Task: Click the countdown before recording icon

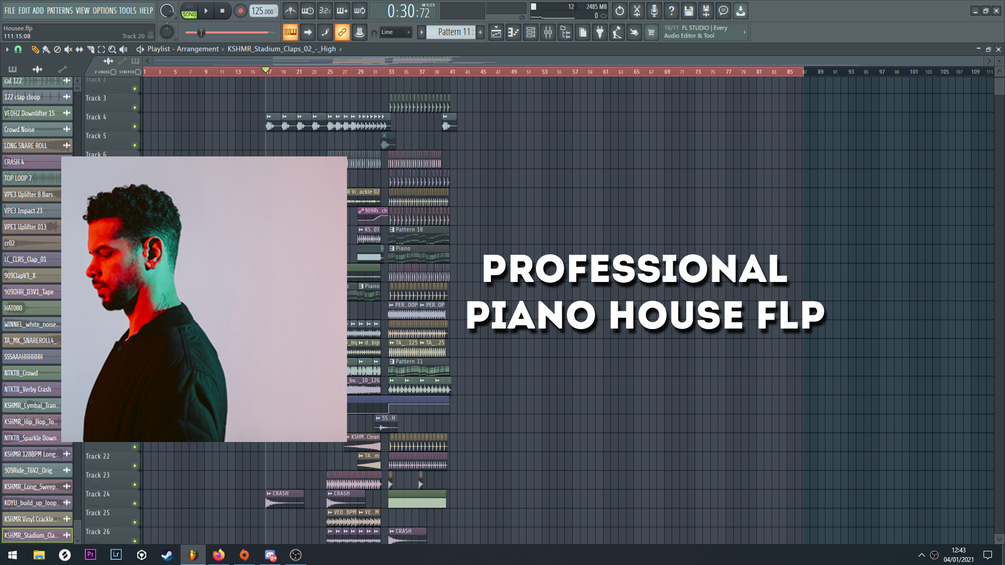Action: (x=325, y=11)
